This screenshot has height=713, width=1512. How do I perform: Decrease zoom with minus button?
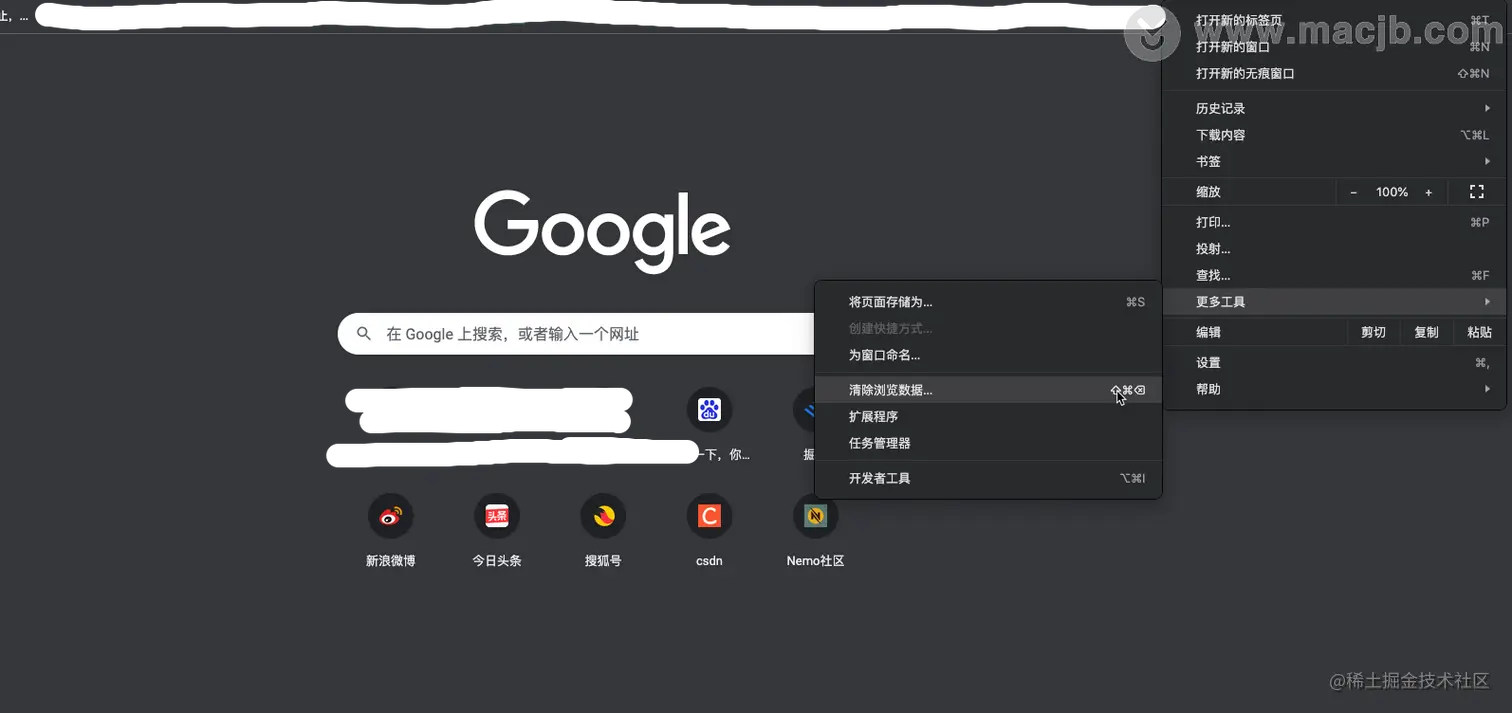pos(1354,192)
